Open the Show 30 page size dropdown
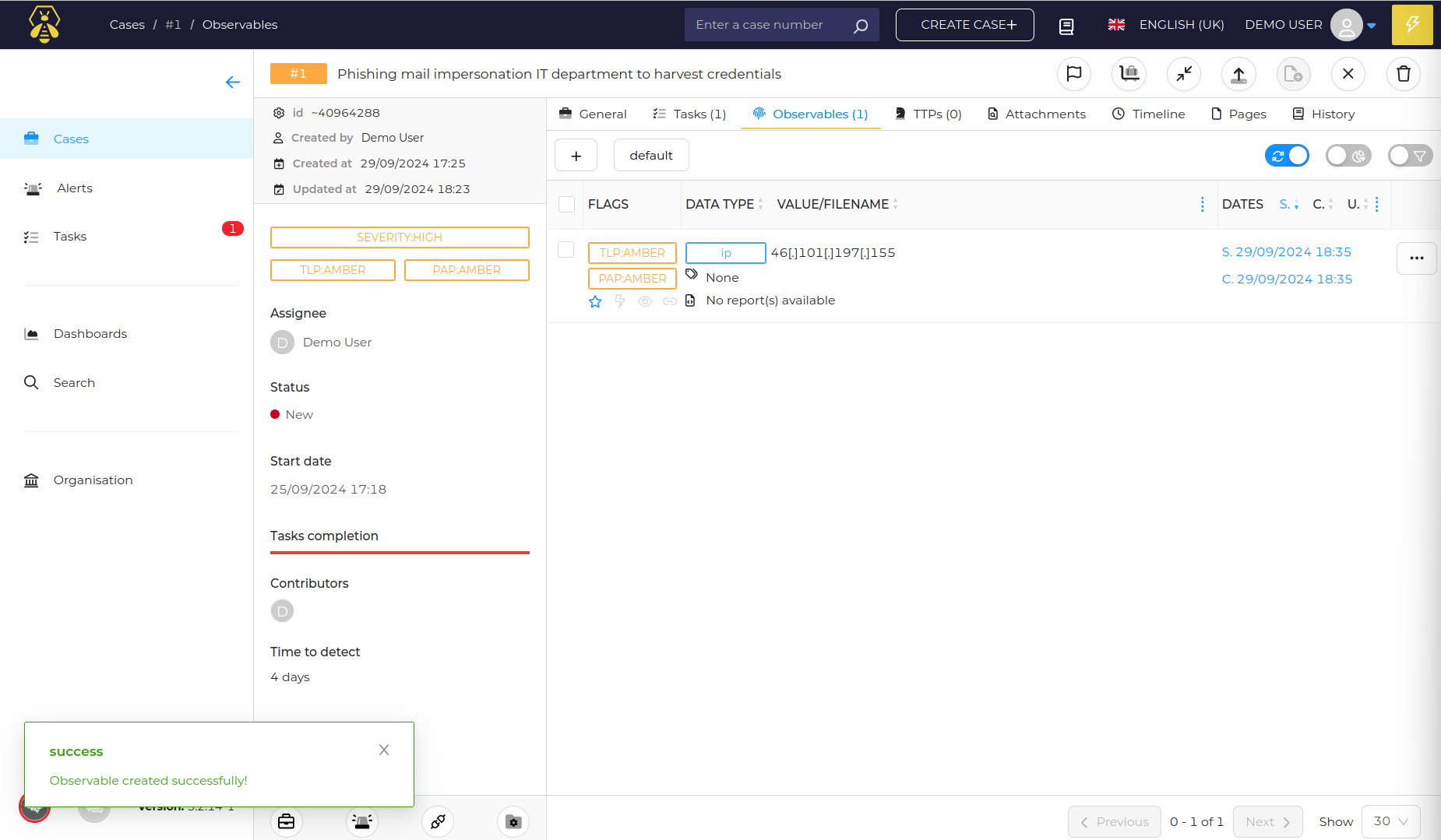Screen dimensions: 1441x840 (x=1391, y=821)
